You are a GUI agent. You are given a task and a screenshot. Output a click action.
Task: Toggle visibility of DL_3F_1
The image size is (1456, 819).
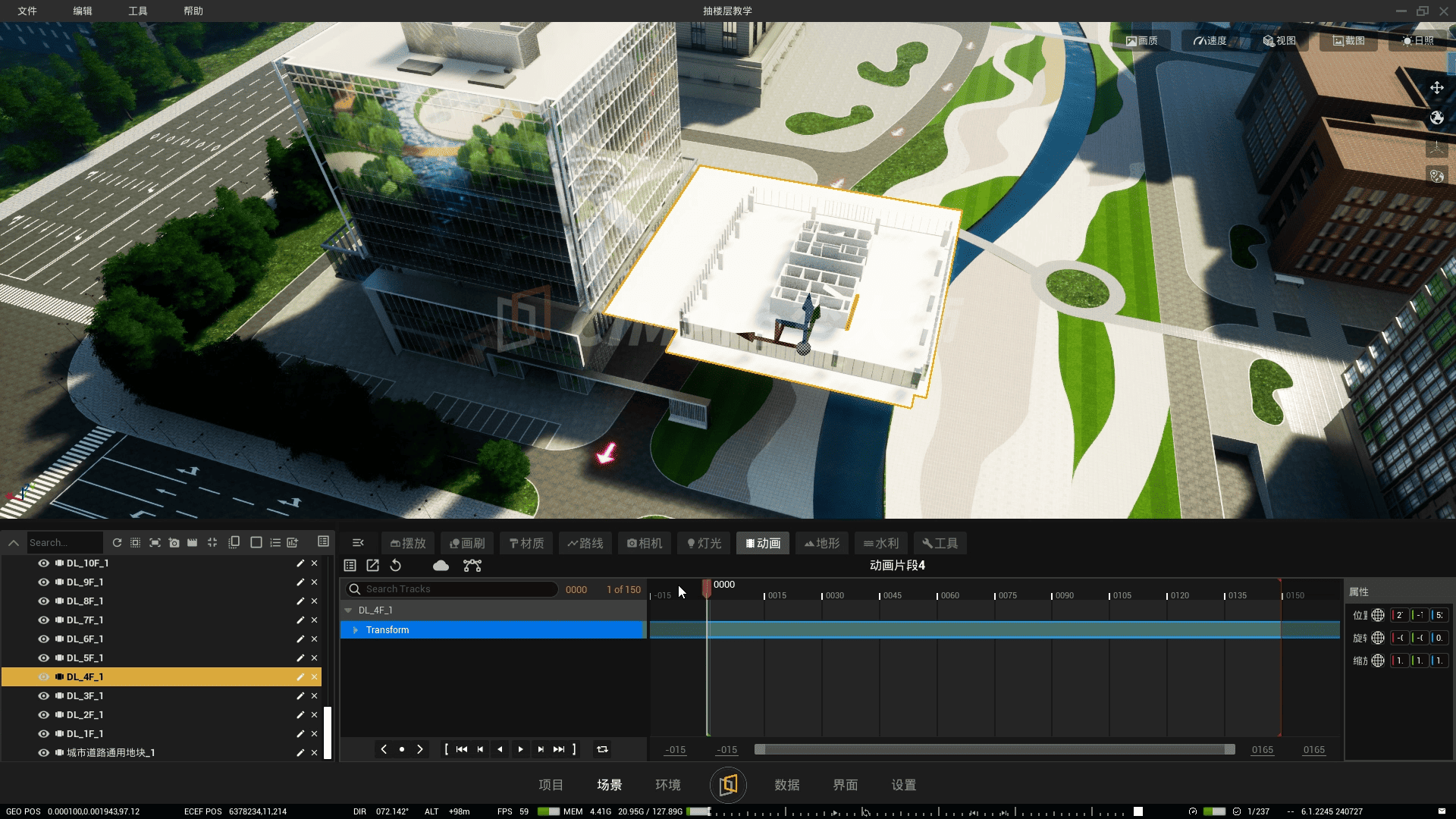tap(43, 696)
